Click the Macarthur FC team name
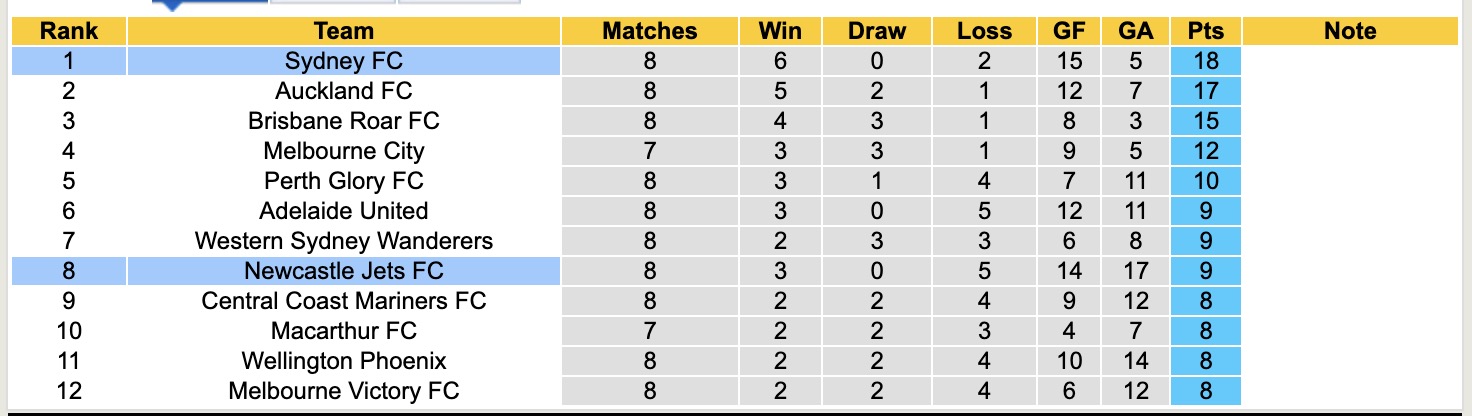Viewport: 1472px width, 416px height. [x=343, y=331]
